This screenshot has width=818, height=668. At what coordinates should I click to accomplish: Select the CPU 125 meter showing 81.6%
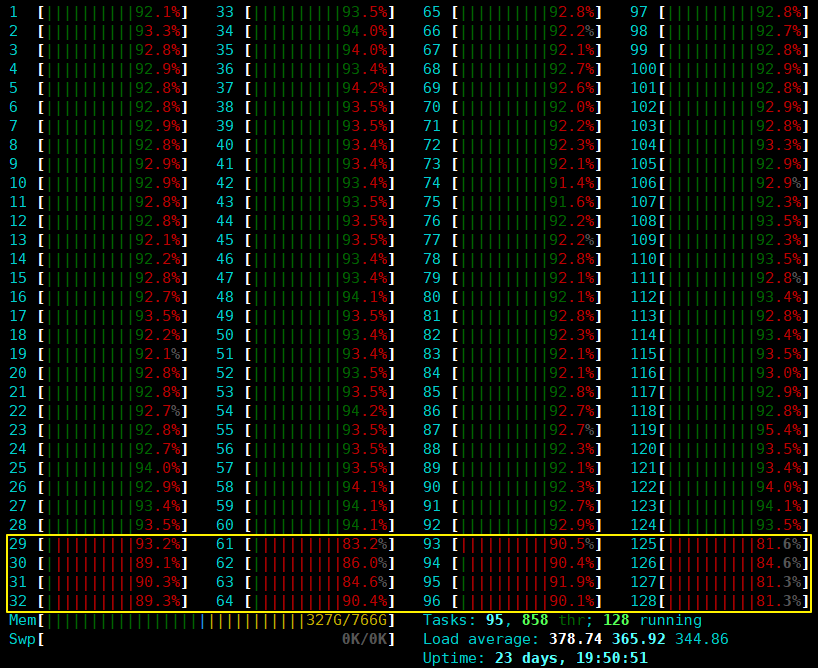[733, 544]
